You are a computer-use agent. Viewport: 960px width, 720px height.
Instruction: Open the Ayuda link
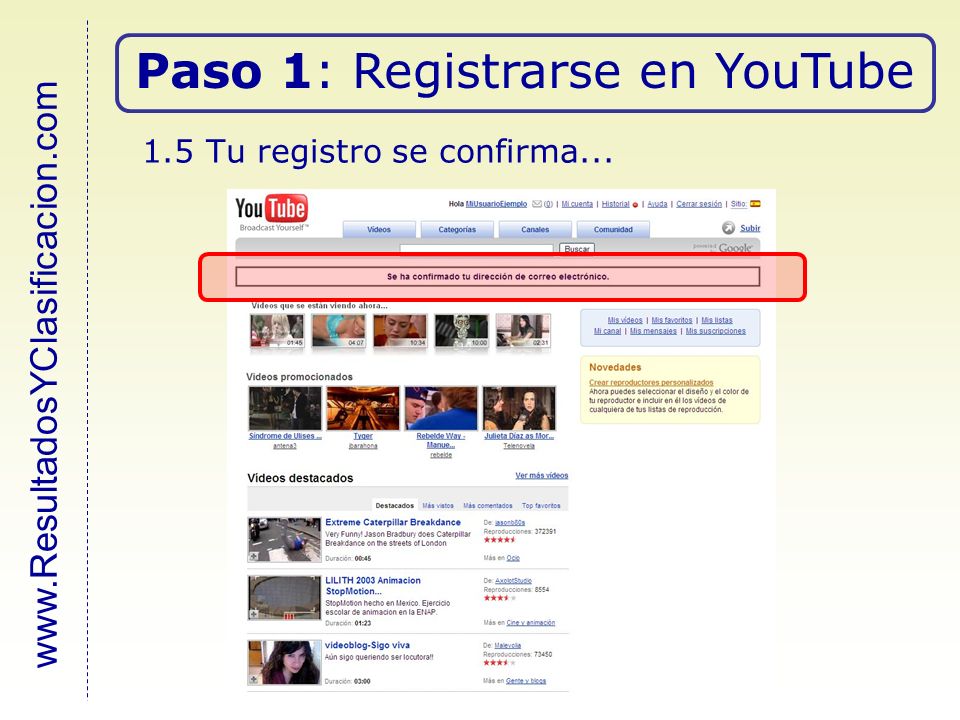pos(657,204)
